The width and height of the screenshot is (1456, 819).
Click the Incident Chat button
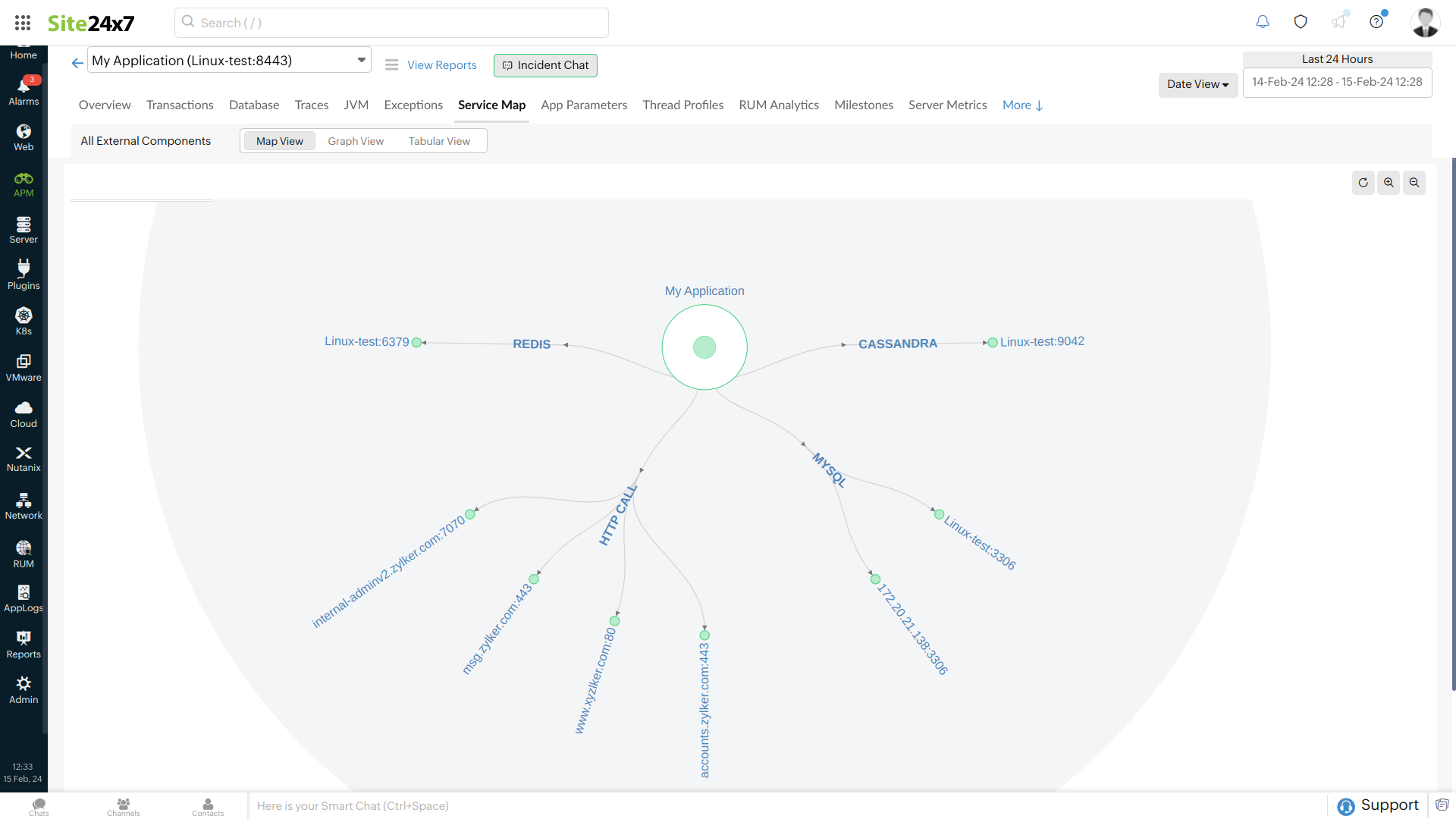545,65
